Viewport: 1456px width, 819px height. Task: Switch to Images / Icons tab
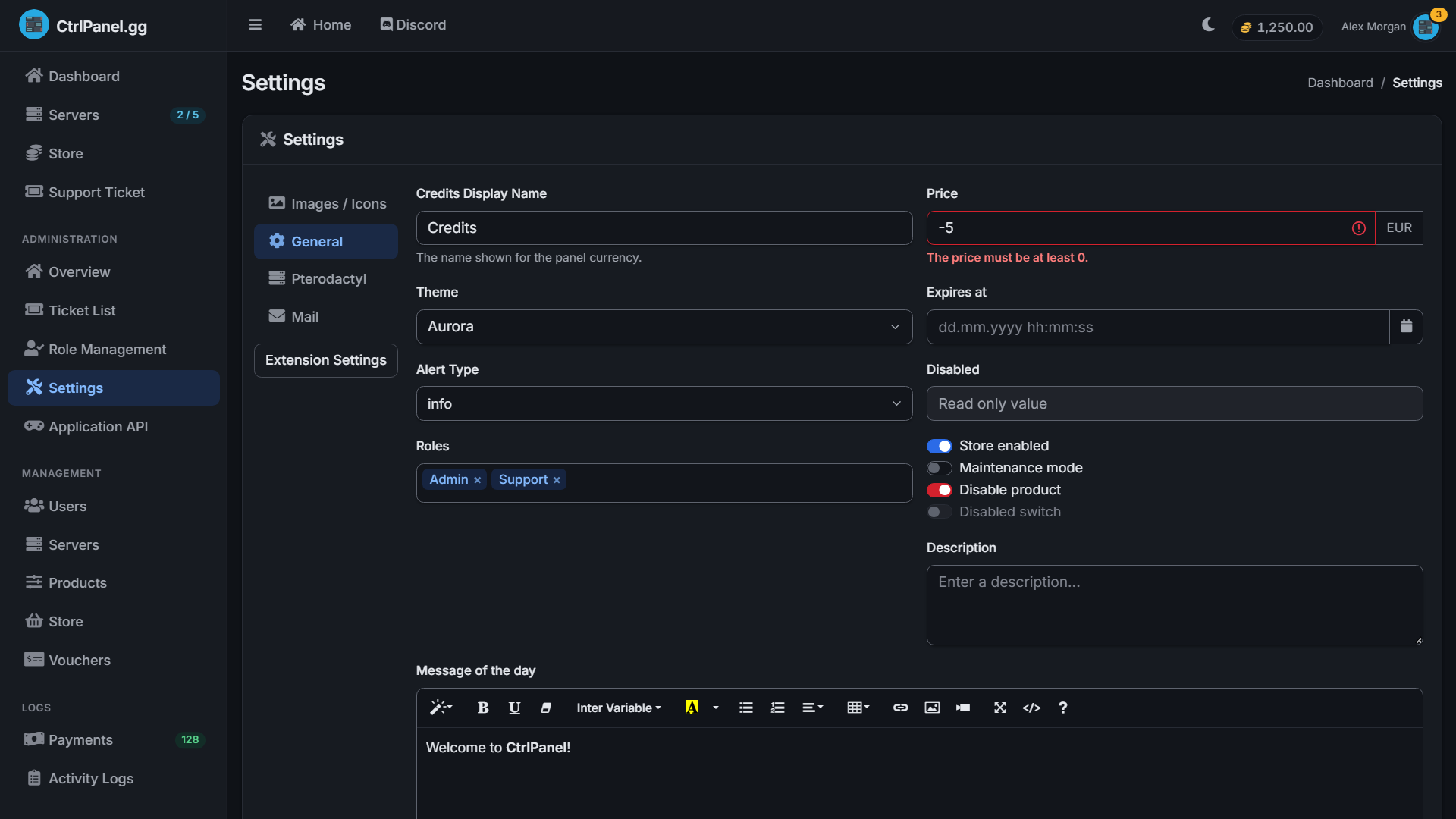point(326,203)
